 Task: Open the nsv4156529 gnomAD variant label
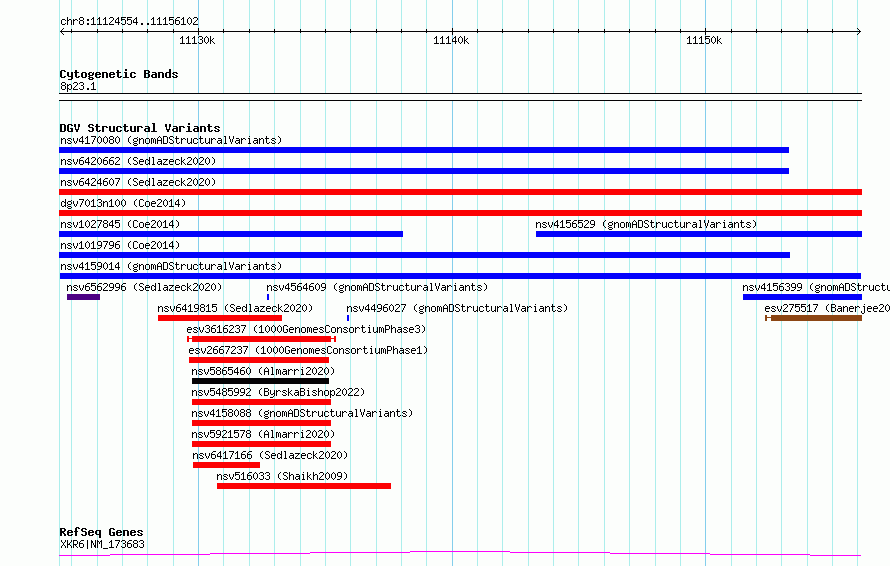pyautogui.click(x=646, y=224)
